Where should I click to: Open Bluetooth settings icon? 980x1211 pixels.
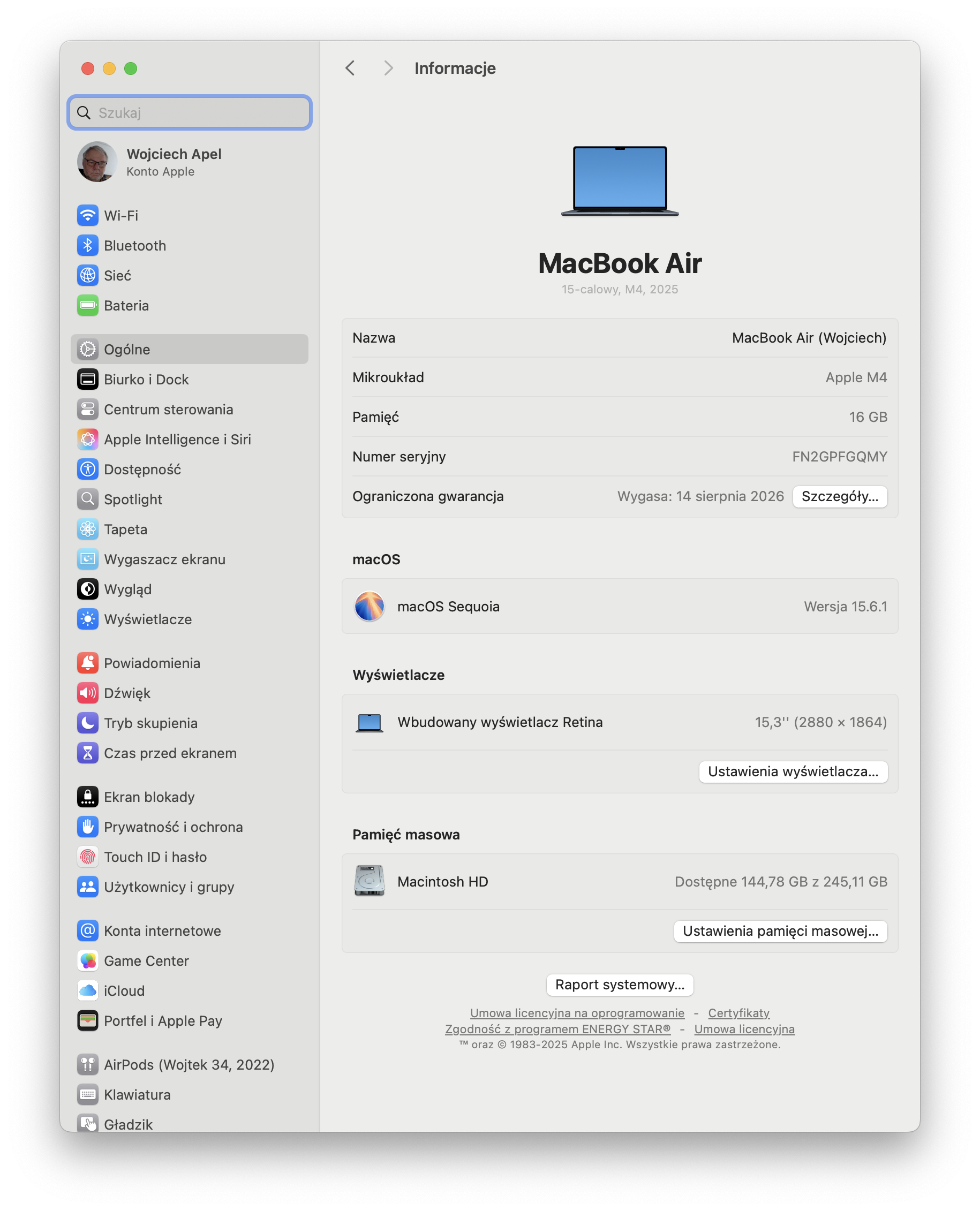tap(87, 246)
